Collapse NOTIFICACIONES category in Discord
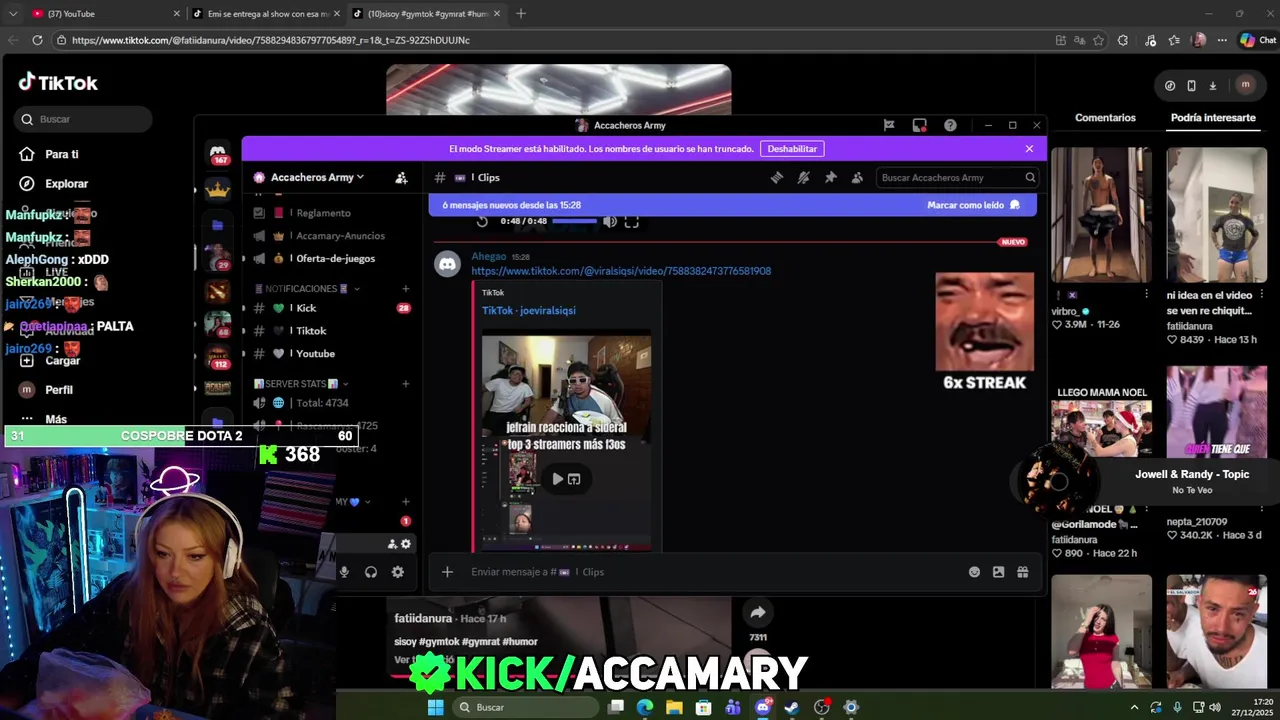This screenshot has height=720, width=1280. click(306, 289)
